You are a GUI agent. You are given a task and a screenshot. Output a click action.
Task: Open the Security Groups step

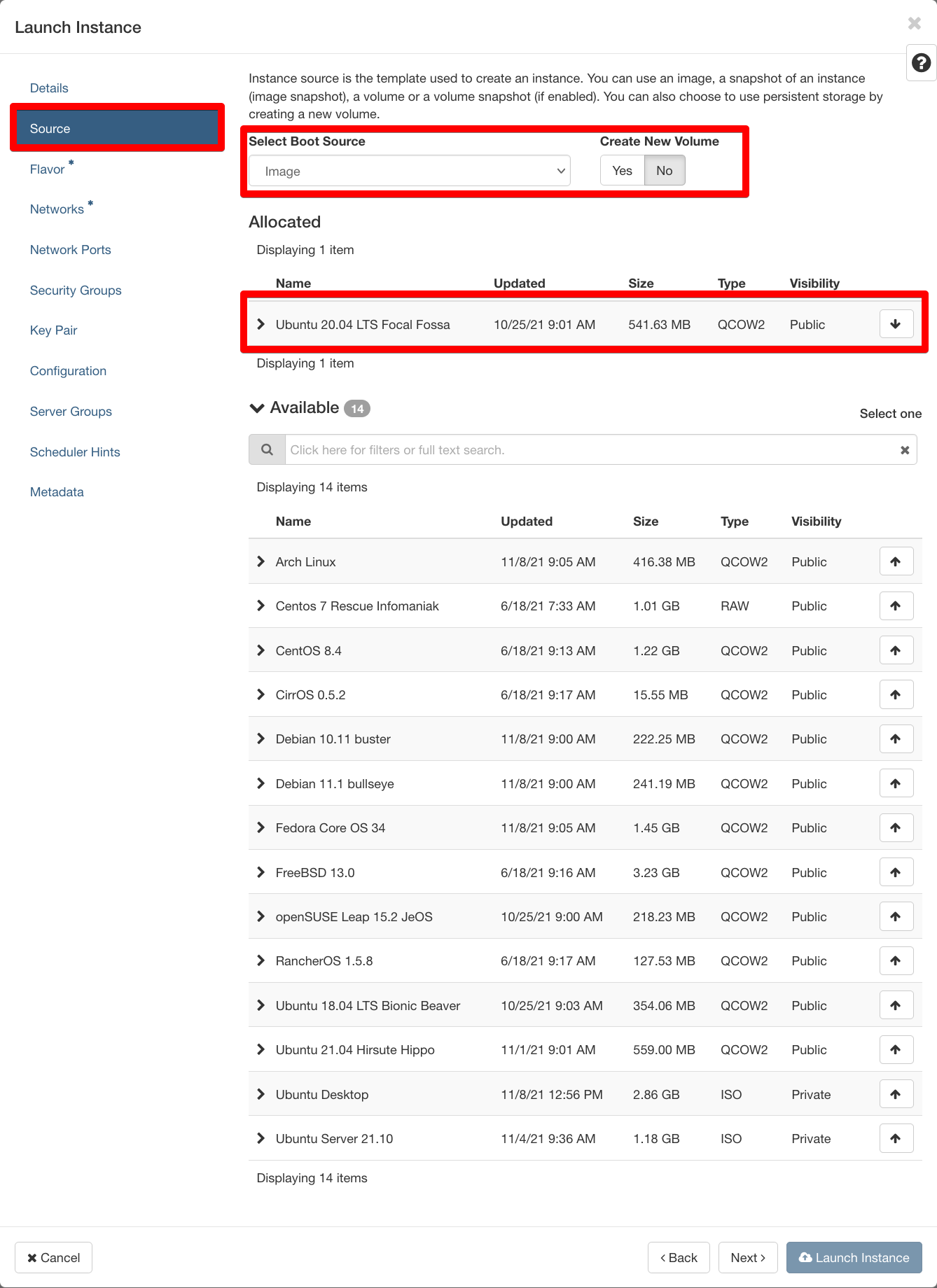pyautogui.click(x=76, y=290)
